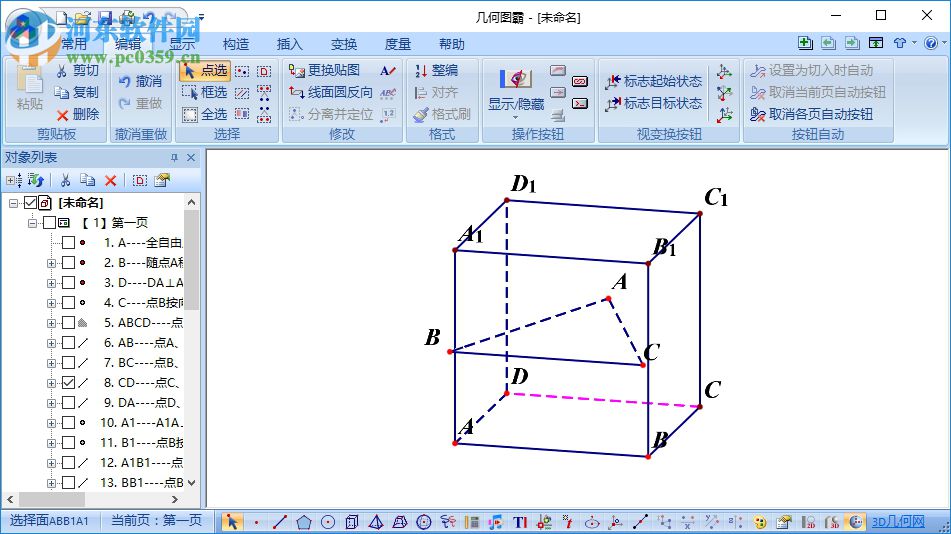The image size is (951, 534).
Task: Click 取消各页自动按钮
Action: (812, 114)
